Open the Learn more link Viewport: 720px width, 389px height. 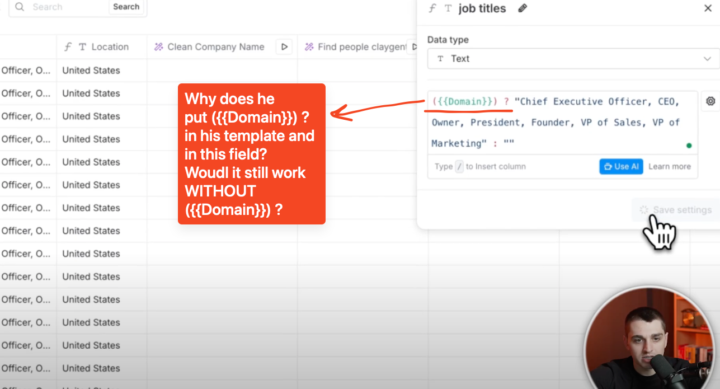[669, 166]
